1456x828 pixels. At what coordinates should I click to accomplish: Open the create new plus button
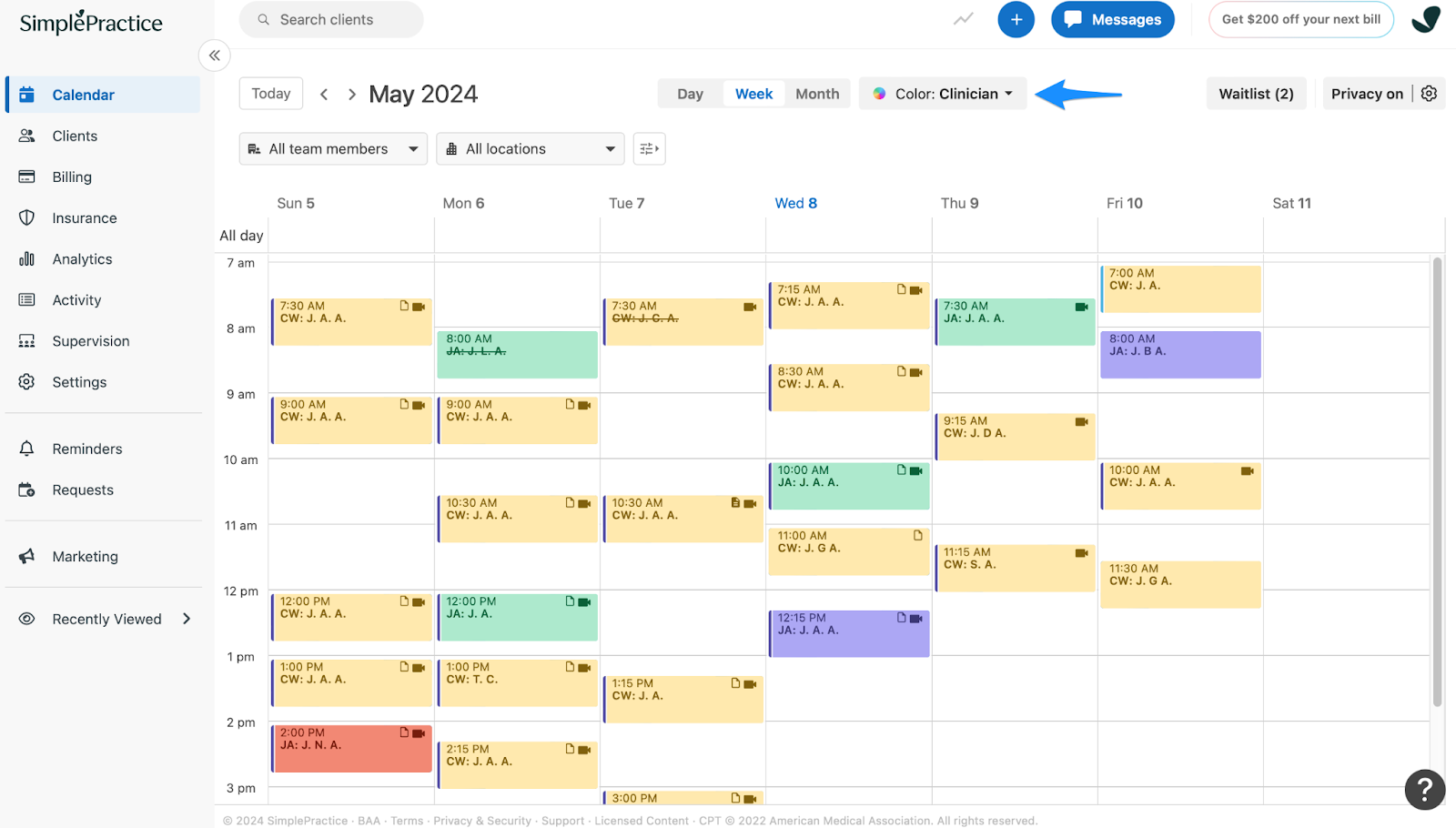pyautogui.click(x=1016, y=19)
